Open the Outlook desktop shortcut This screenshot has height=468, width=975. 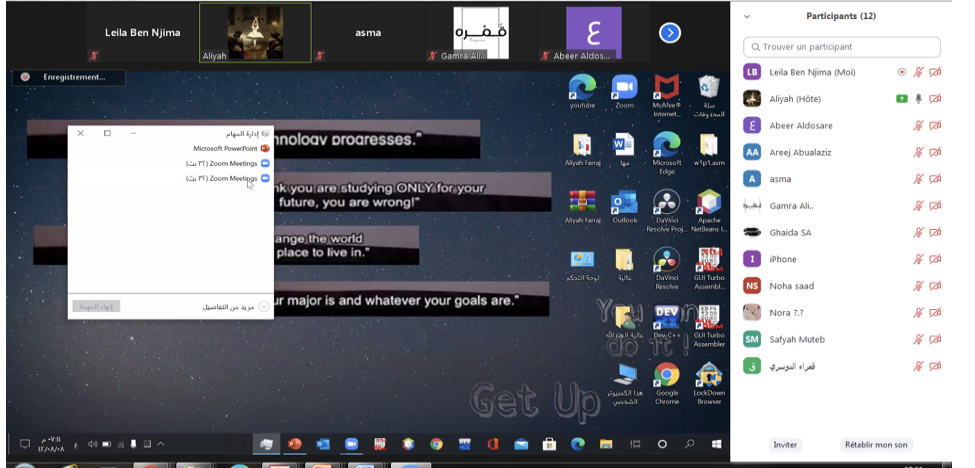pyautogui.click(x=624, y=204)
